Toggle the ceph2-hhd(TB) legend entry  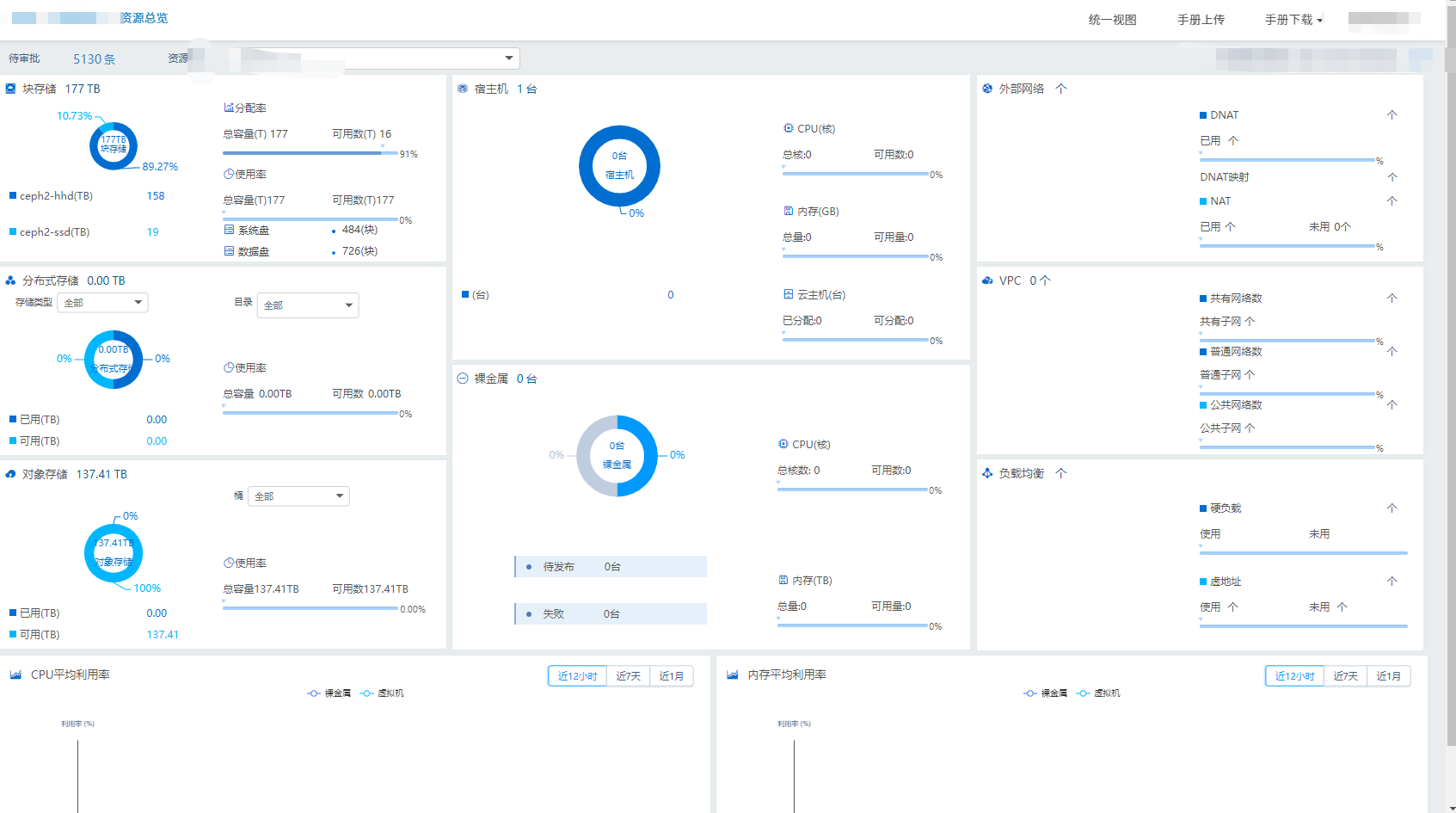coord(51,196)
